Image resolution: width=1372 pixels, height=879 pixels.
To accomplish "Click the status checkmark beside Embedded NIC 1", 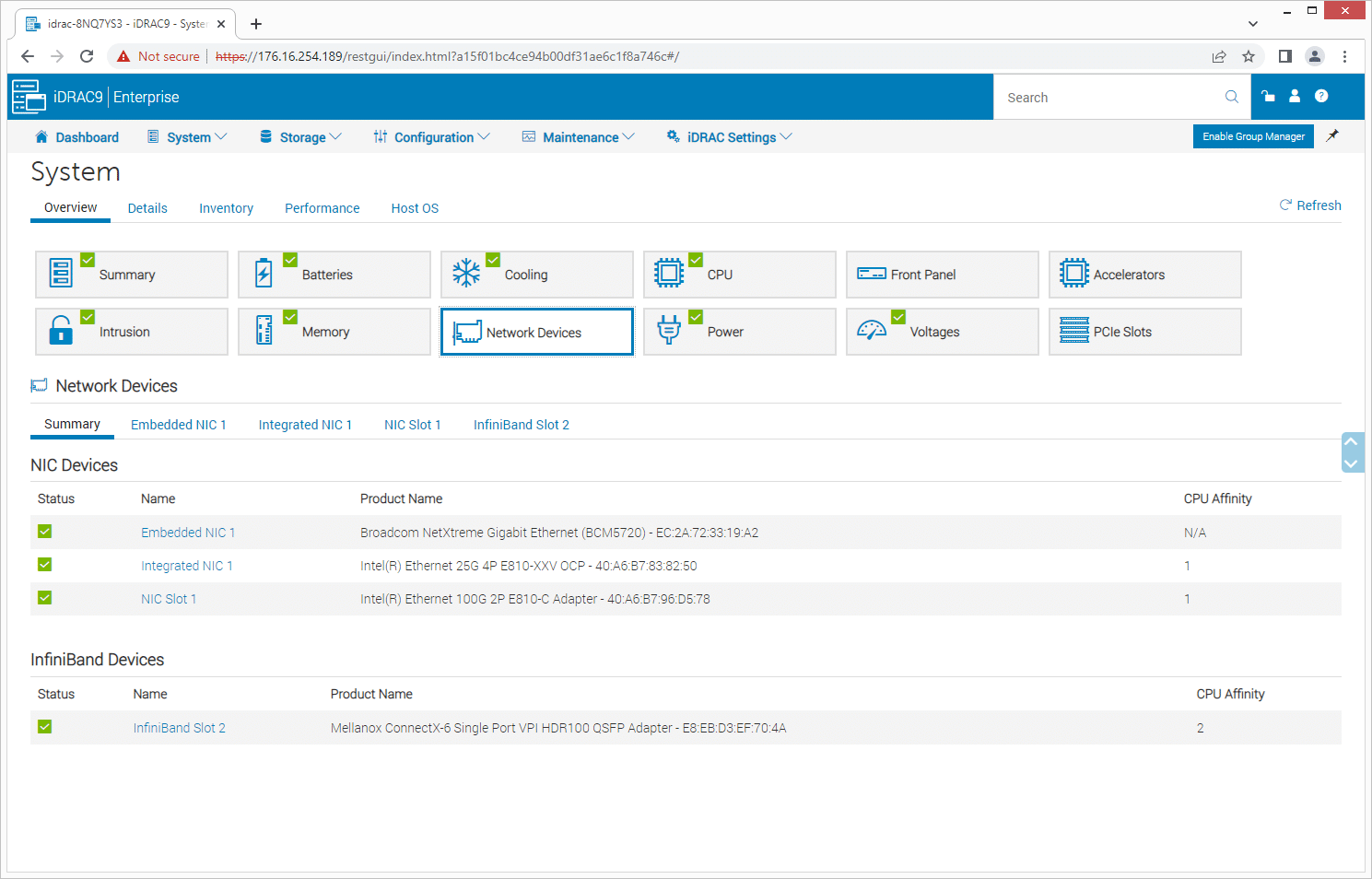I will [44, 532].
